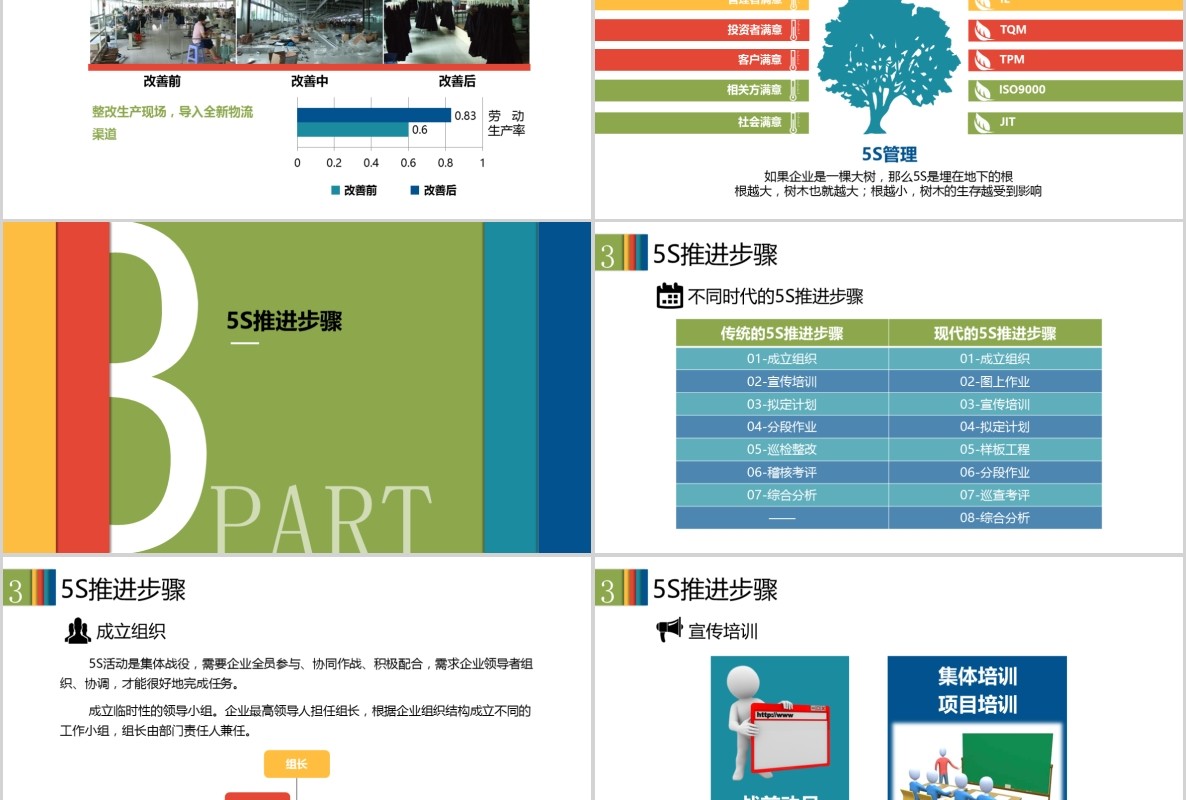Click the 改善前 factory photo

coord(163,32)
